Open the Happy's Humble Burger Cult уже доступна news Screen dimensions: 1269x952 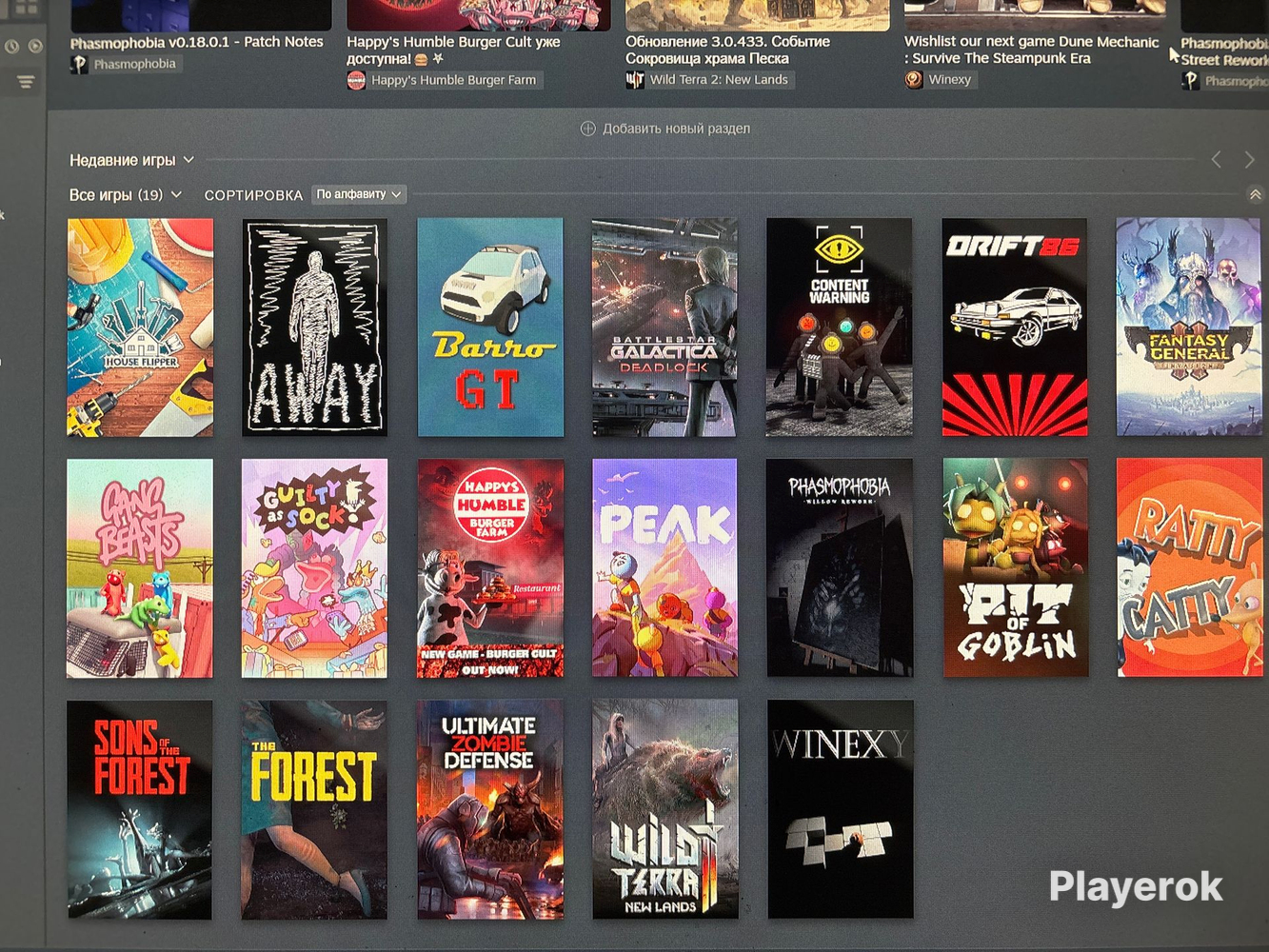(x=453, y=50)
